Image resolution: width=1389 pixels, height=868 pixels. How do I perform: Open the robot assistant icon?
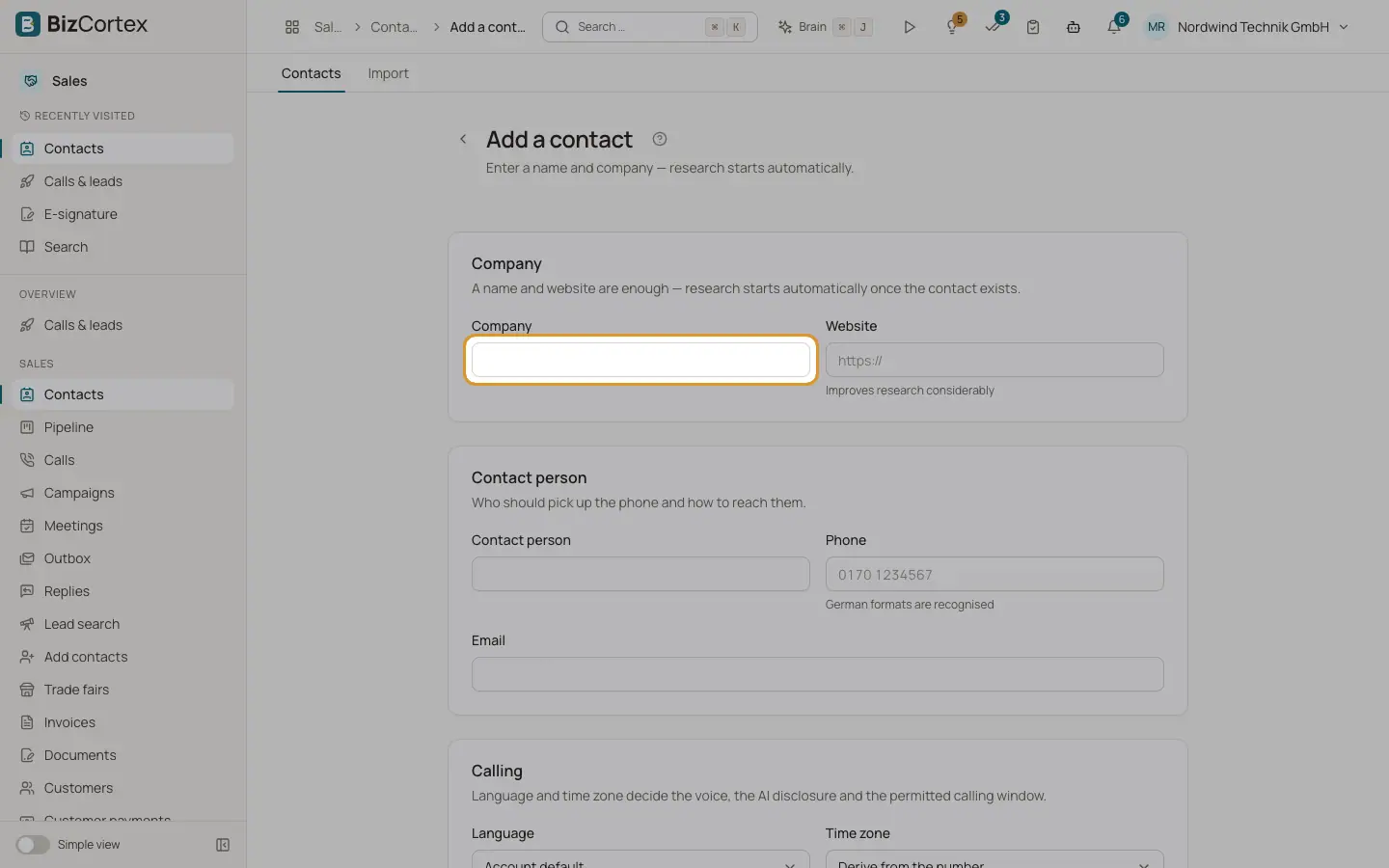point(1074,27)
